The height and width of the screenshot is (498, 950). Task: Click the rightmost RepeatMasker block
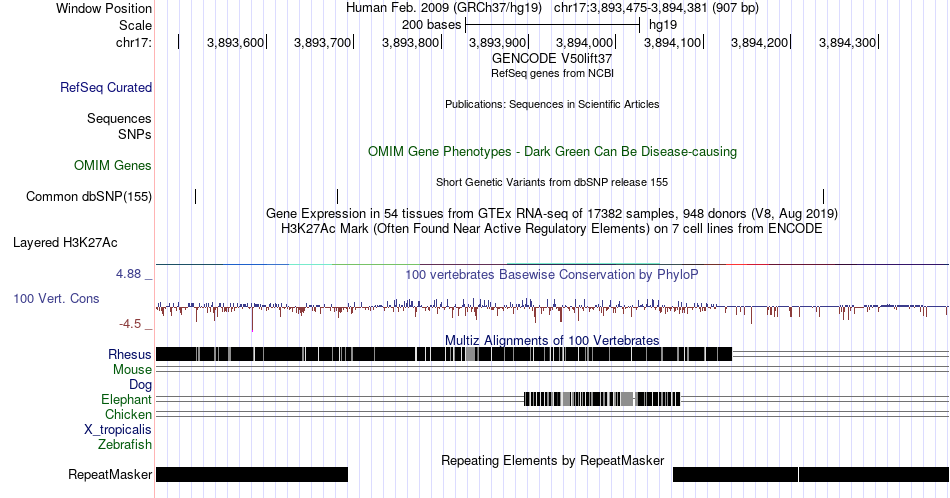(874, 474)
